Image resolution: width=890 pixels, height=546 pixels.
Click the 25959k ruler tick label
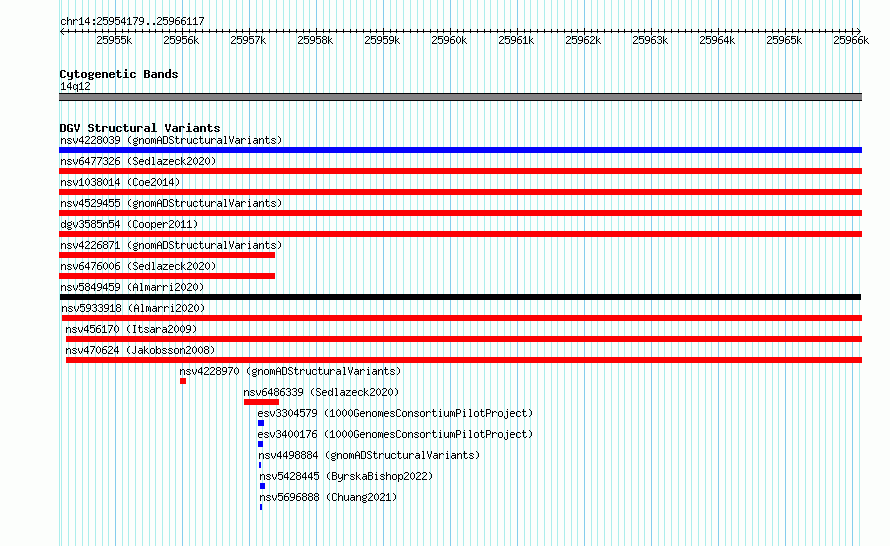[382, 40]
